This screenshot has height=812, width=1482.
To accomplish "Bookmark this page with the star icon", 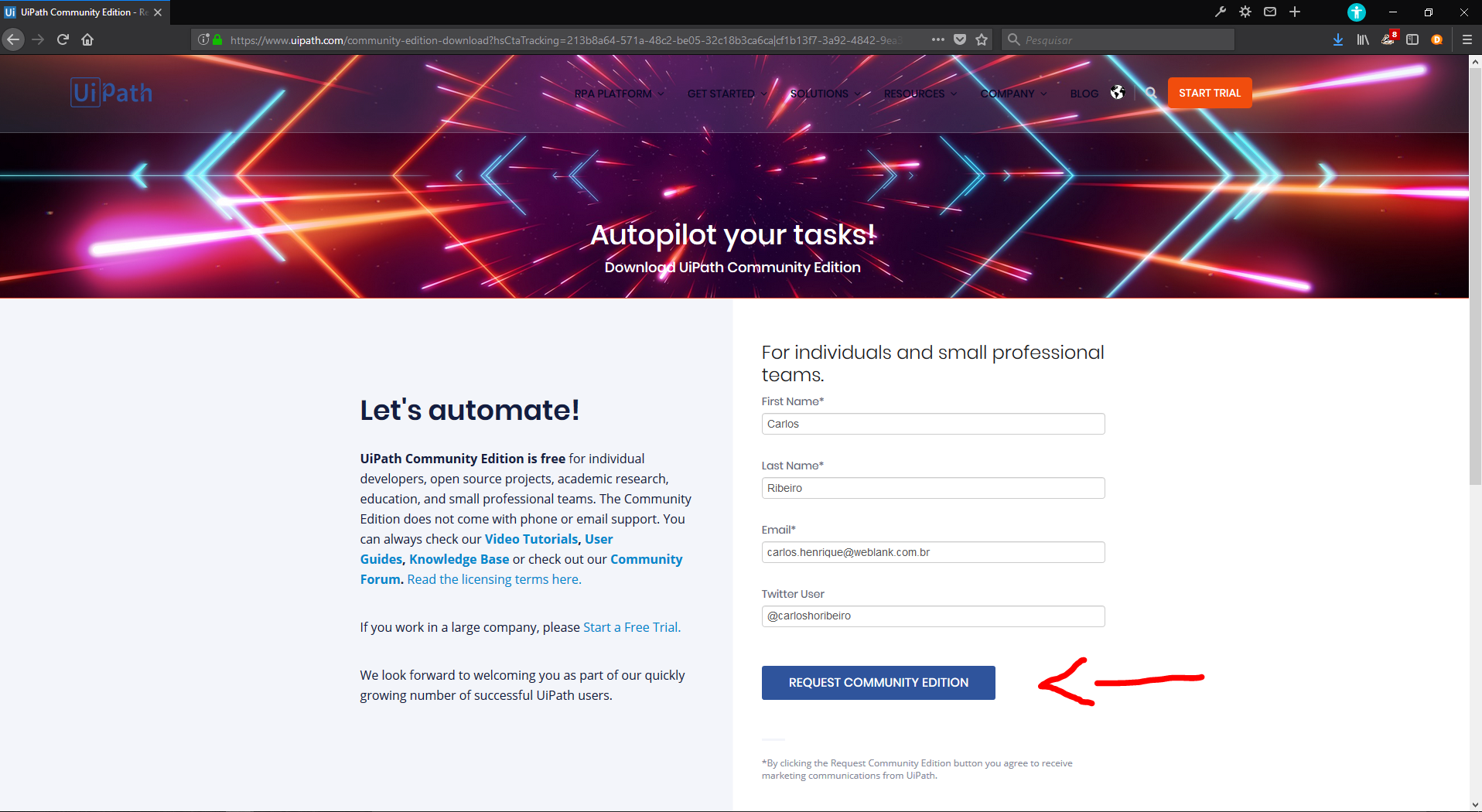I will click(982, 39).
